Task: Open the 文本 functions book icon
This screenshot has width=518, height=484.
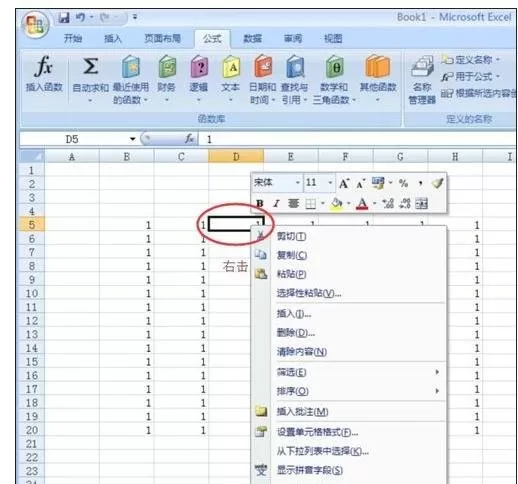Action: pos(231,66)
